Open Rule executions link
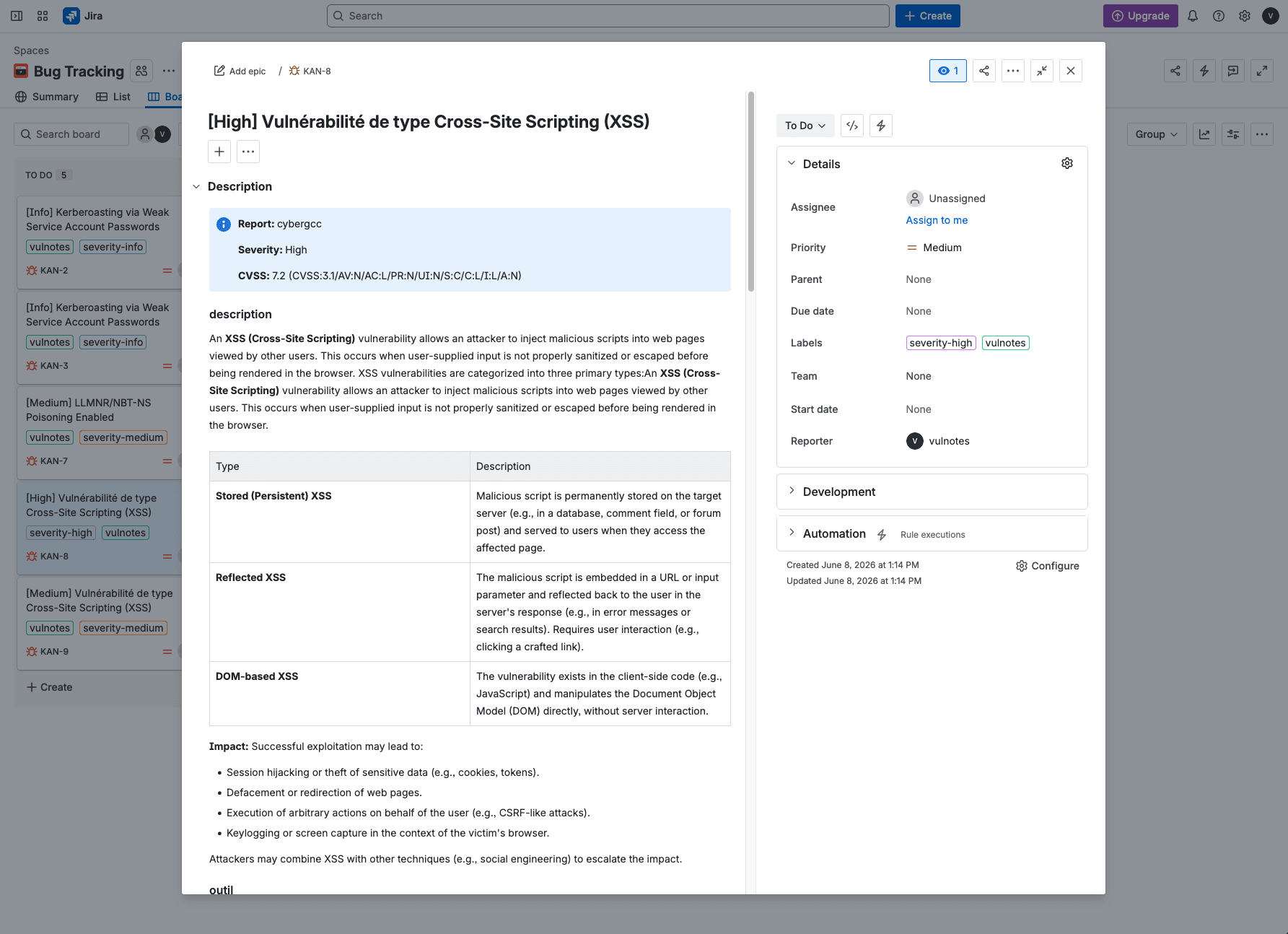The image size is (1288, 934). (933, 535)
